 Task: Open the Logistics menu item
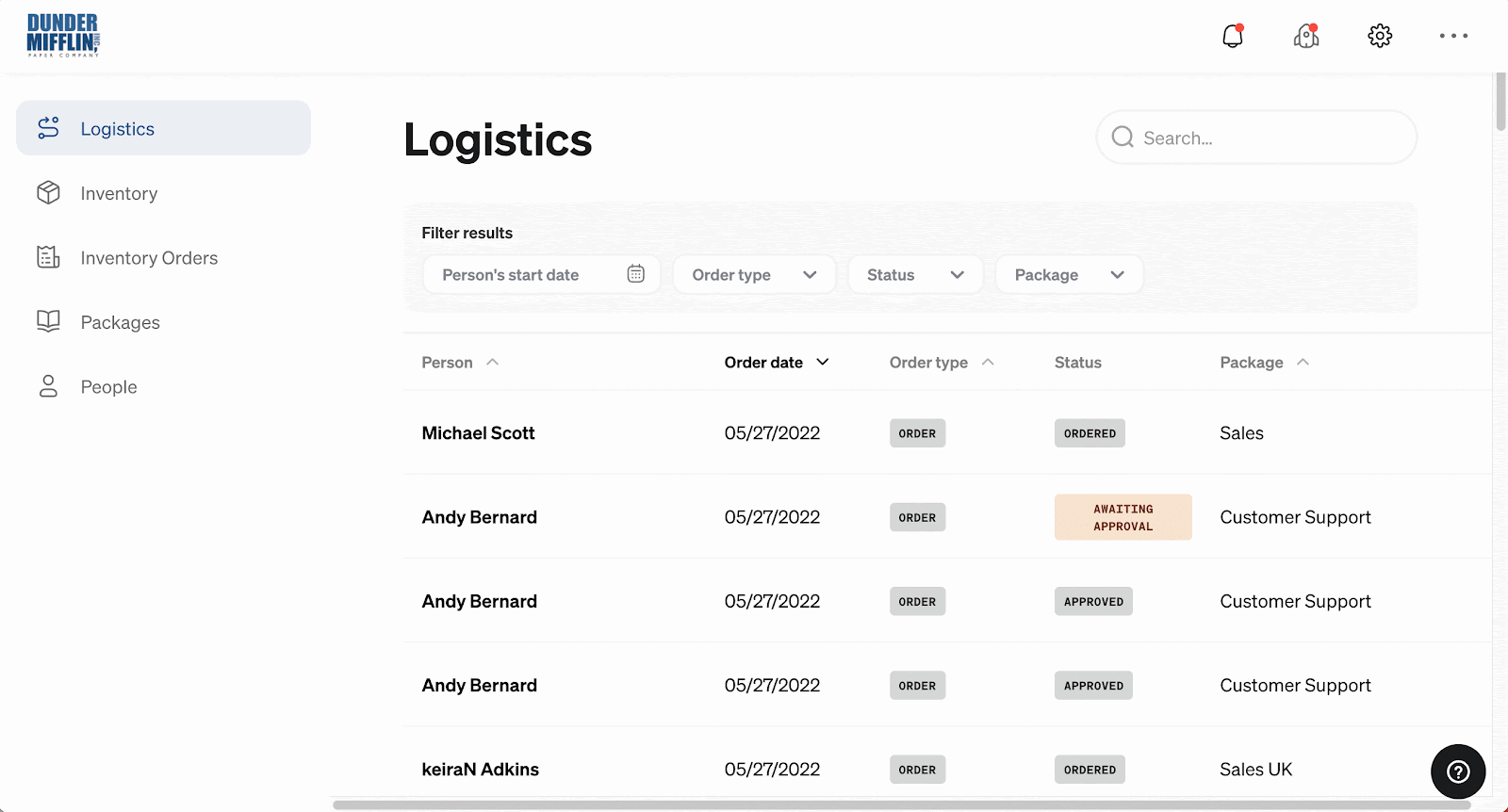[163, 128]
